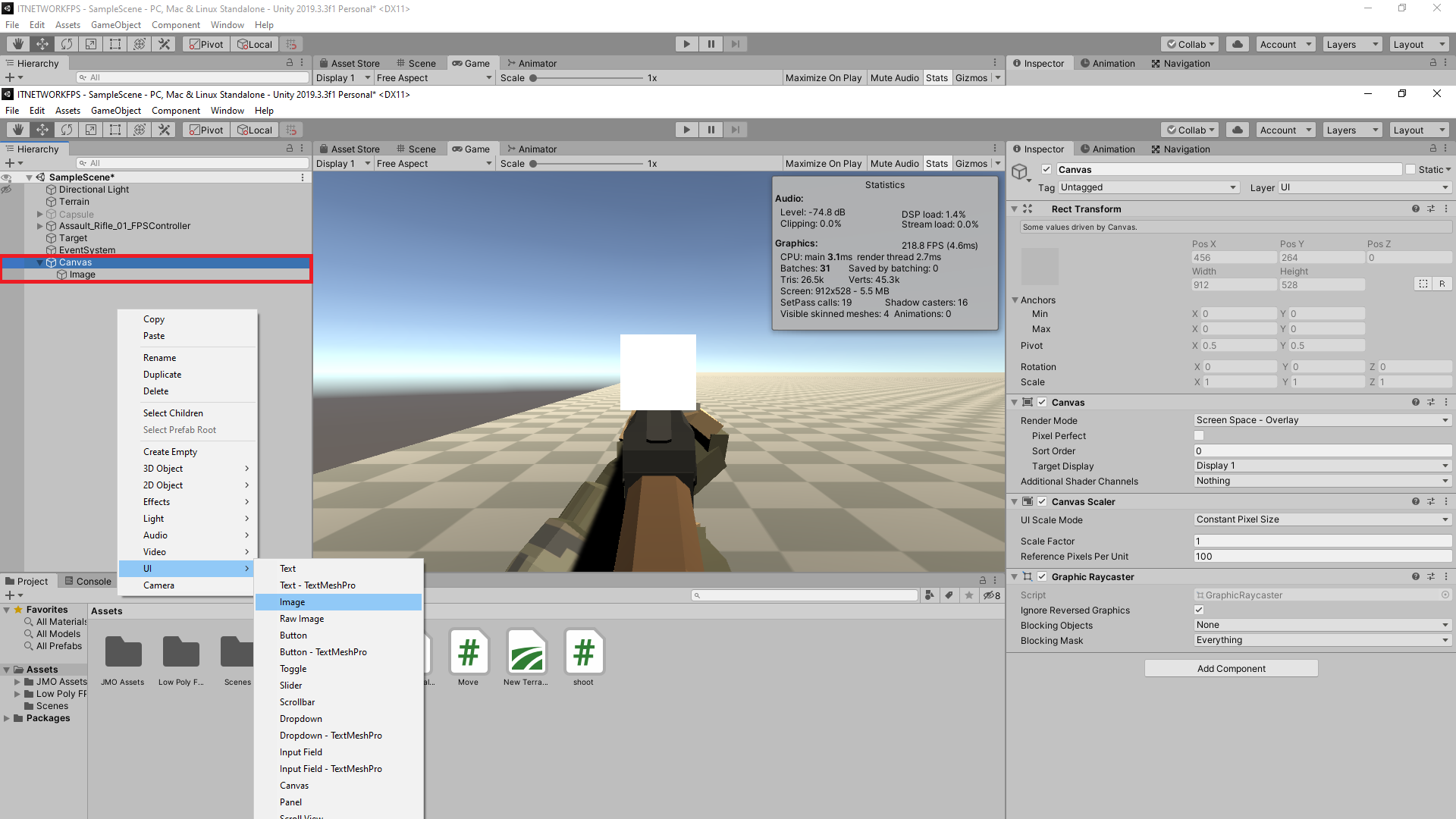Viewport: 1456px width, 819px height.
Task: Select the Move tool in the toolbar
Action: (x=42, y=129)
